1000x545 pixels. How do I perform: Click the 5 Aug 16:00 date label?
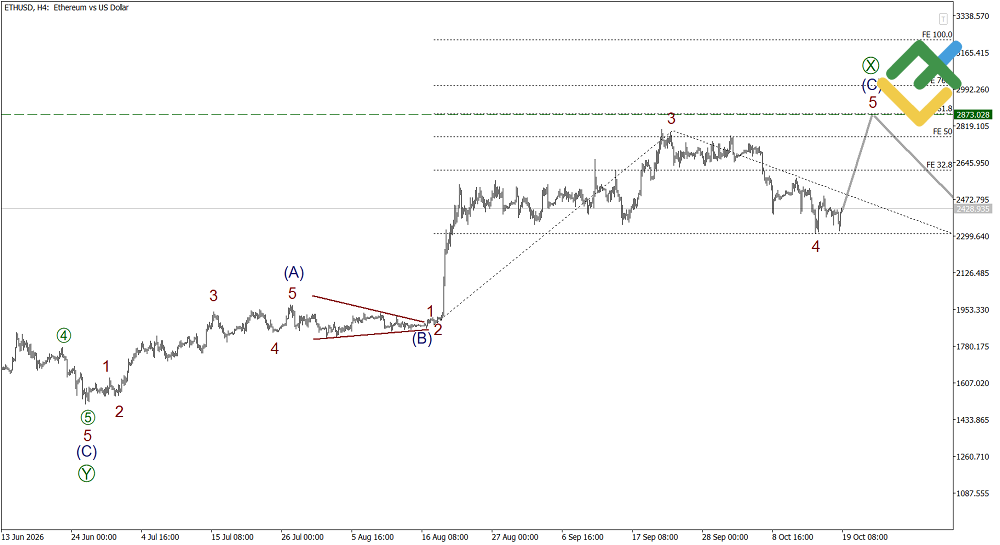tap(373, 537)
